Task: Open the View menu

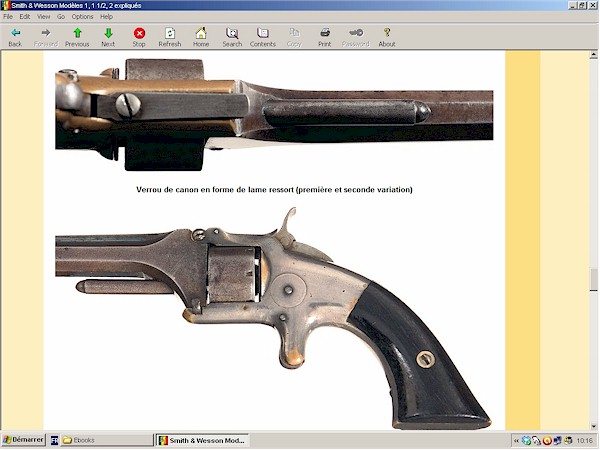Action: [x=44, y=16]
